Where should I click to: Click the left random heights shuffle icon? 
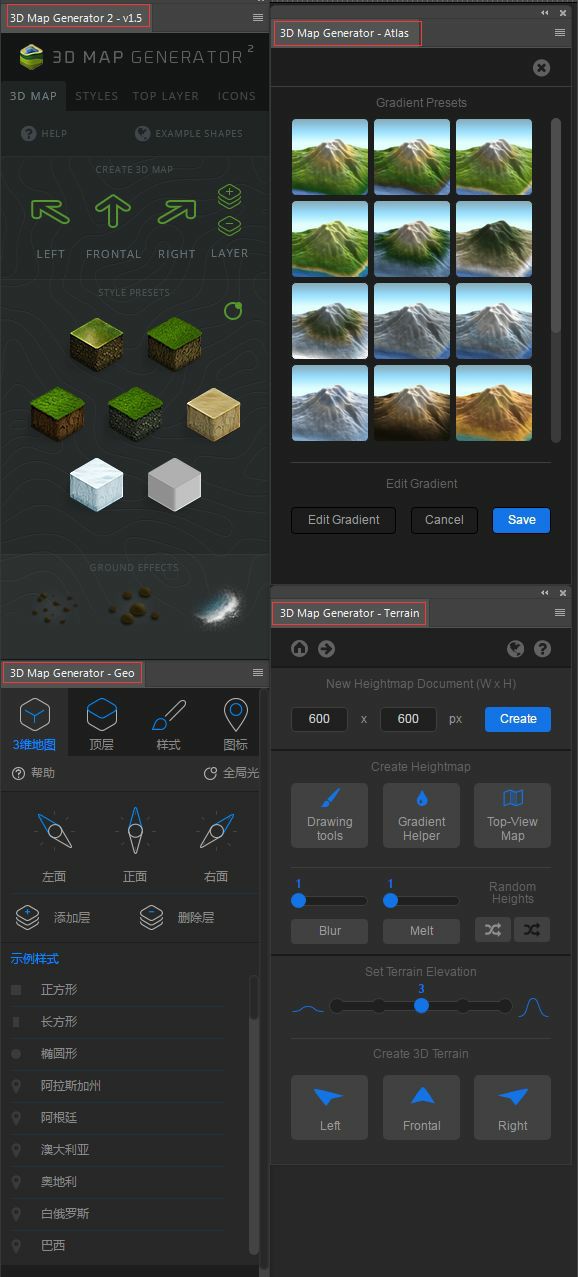point(493,930)
